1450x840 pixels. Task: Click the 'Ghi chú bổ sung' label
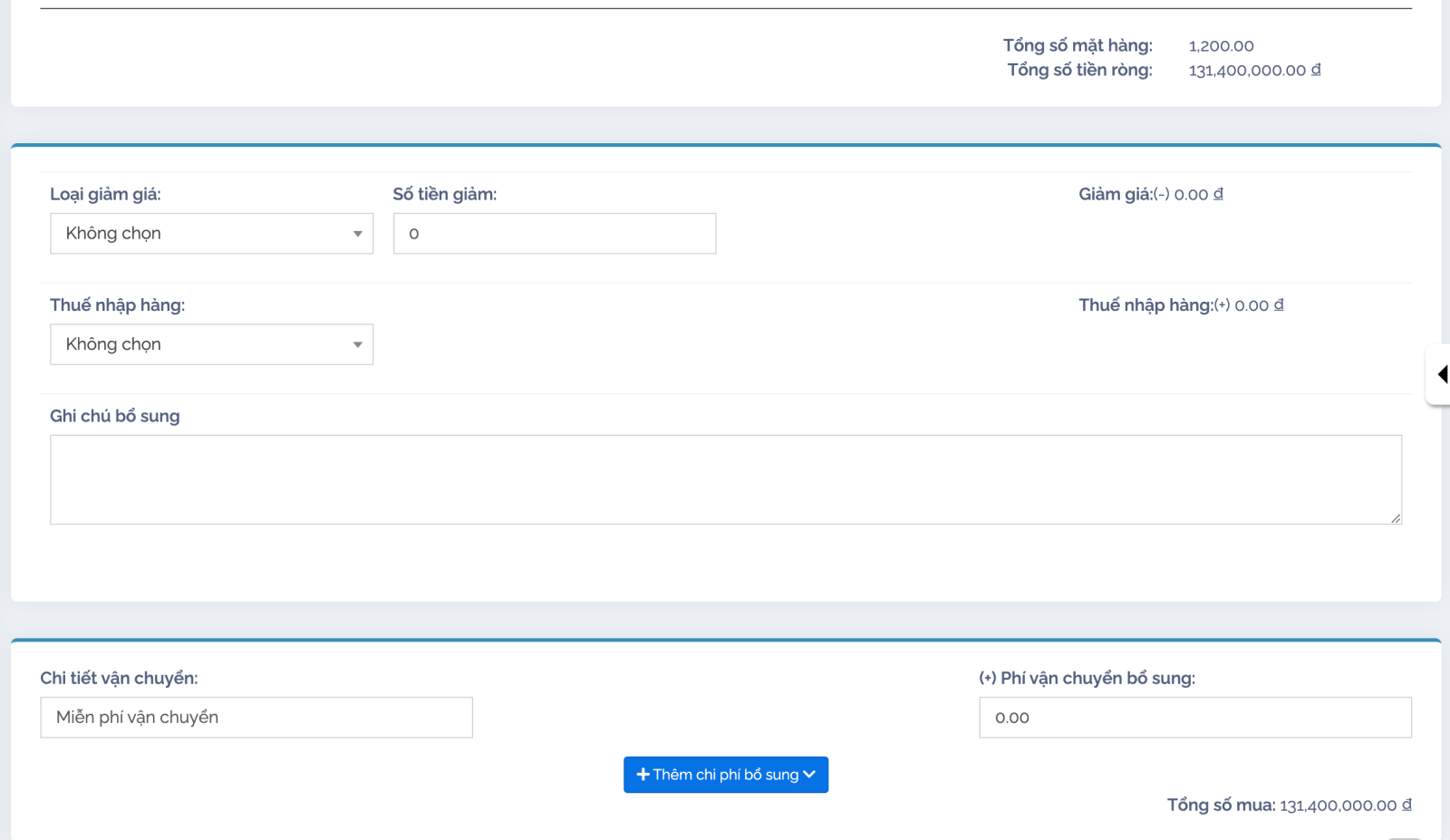click(x=114, y=416)
